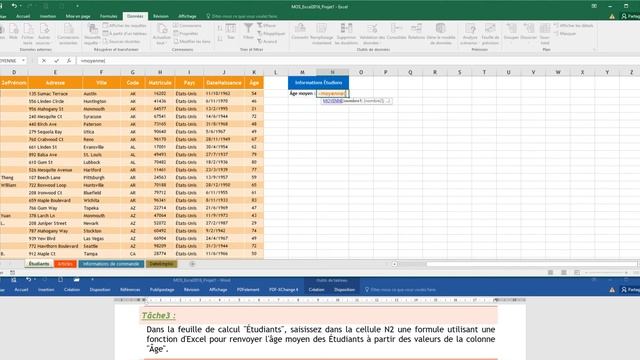Click the Convertir icon

300,29
